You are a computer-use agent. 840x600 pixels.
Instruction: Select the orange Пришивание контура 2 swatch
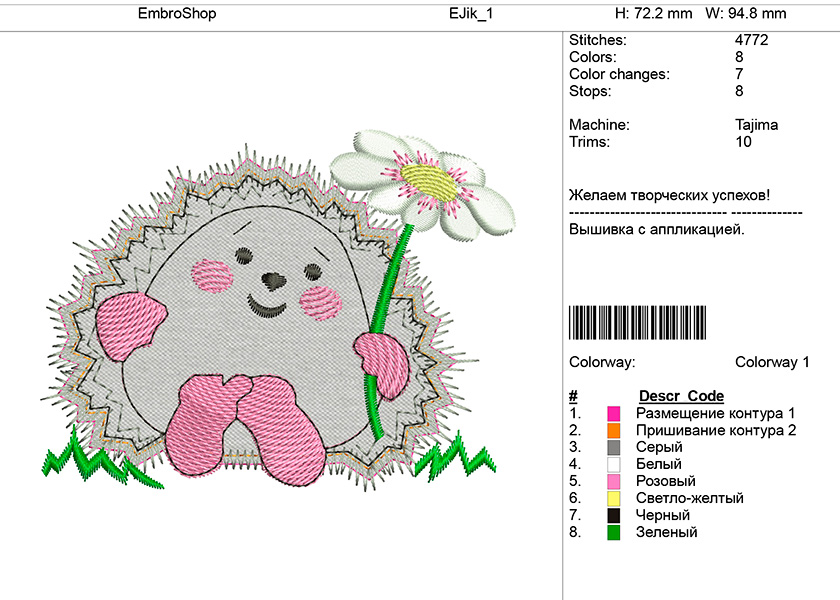click(x=614, y=430)
